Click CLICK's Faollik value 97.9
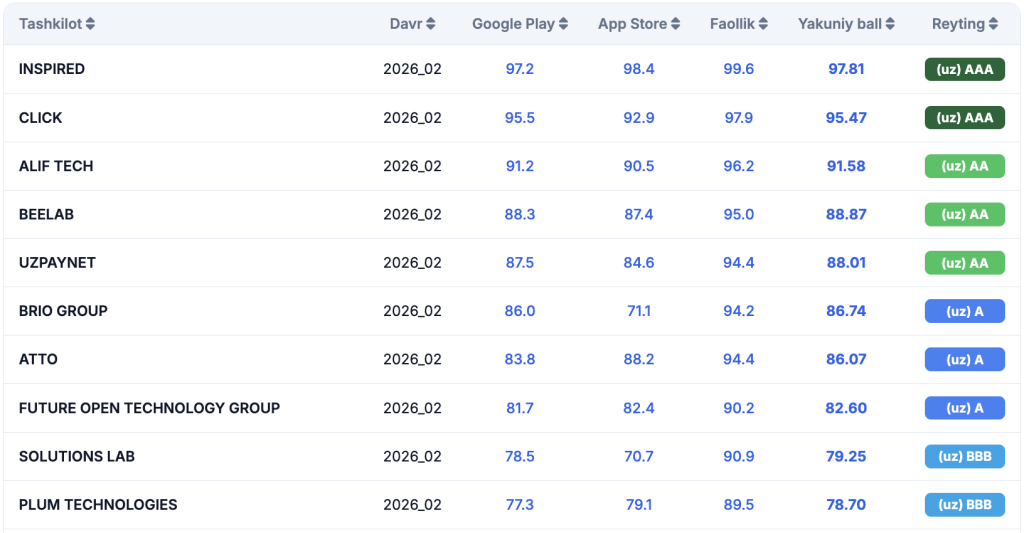1024x533 pixels. (738, 118)
